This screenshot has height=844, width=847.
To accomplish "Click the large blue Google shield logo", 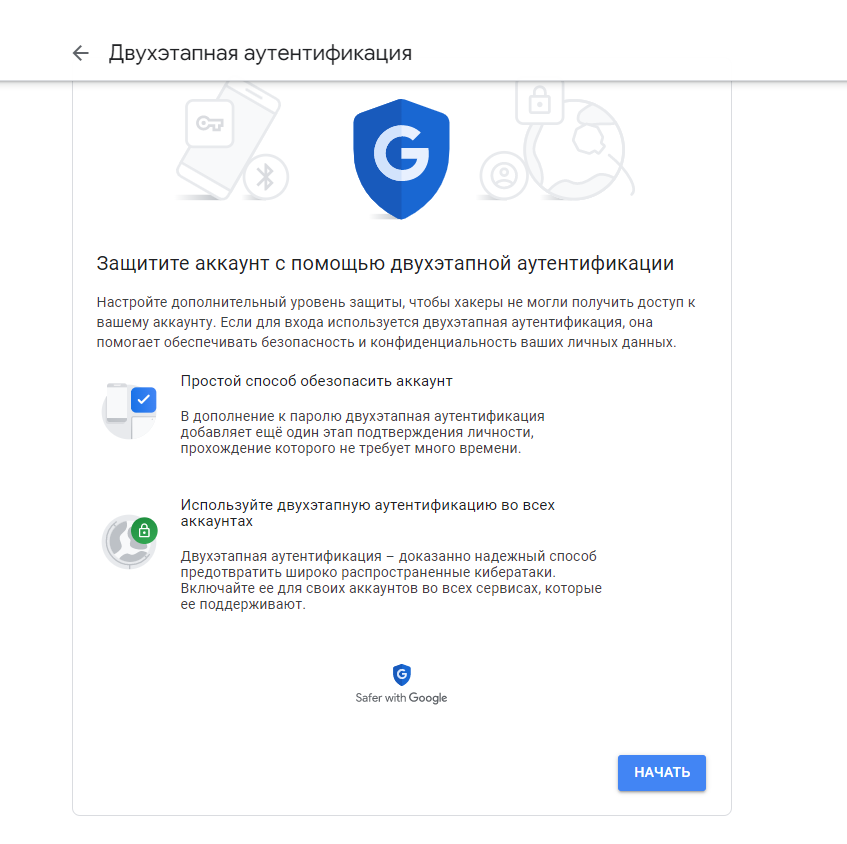I will (401, 159).
